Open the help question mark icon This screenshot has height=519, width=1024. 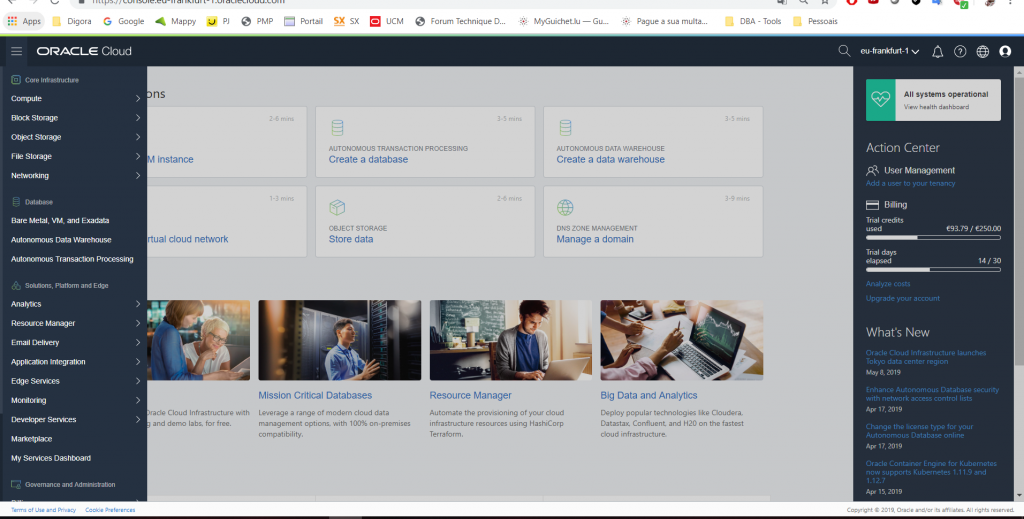(960, 52)
